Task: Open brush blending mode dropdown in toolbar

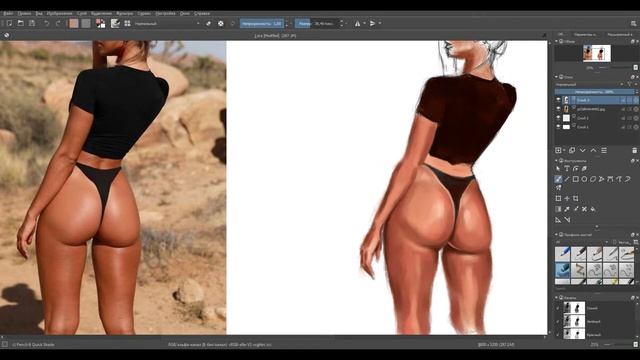Action: click(167, 24)
